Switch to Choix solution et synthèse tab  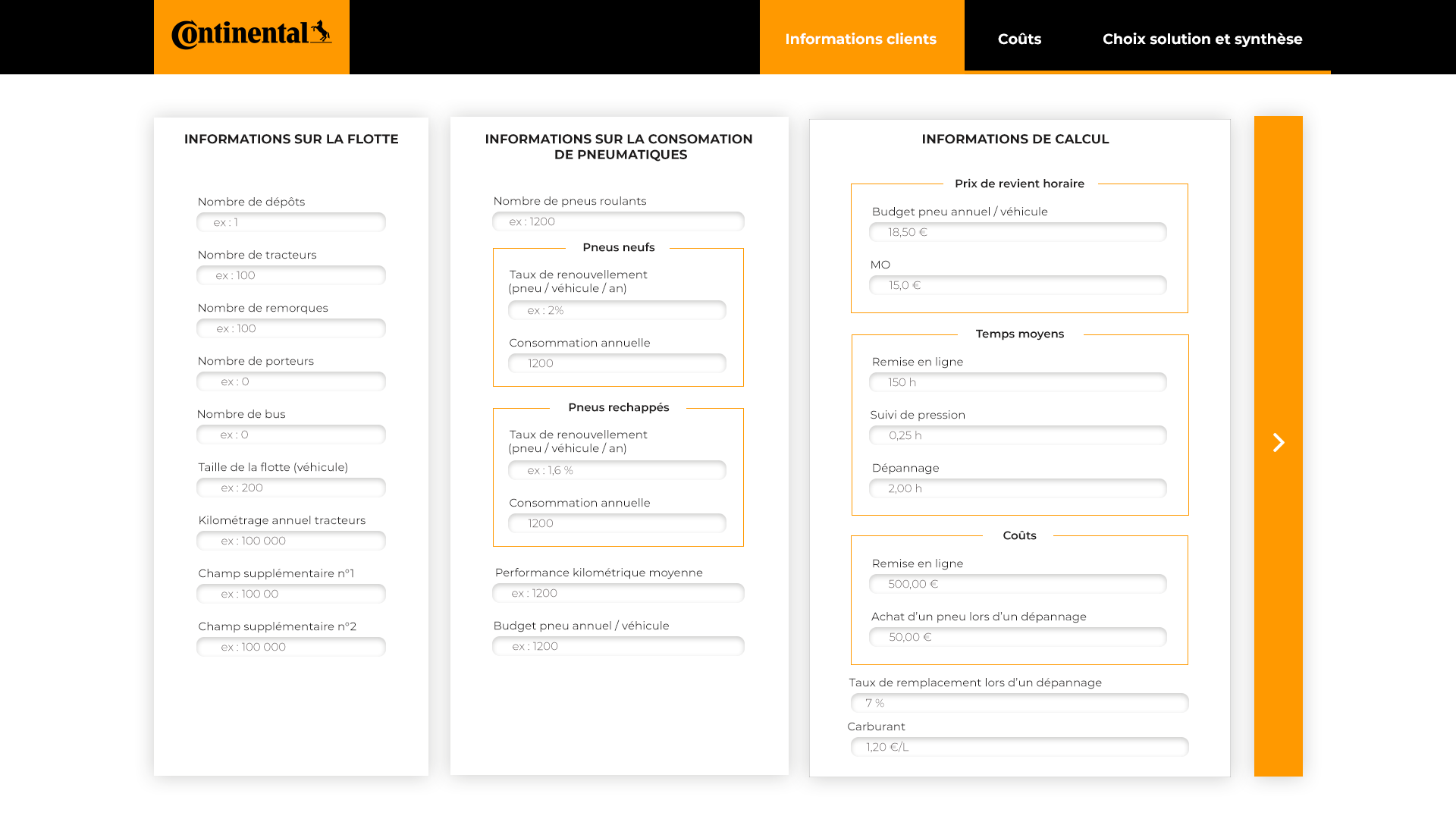1202,39
